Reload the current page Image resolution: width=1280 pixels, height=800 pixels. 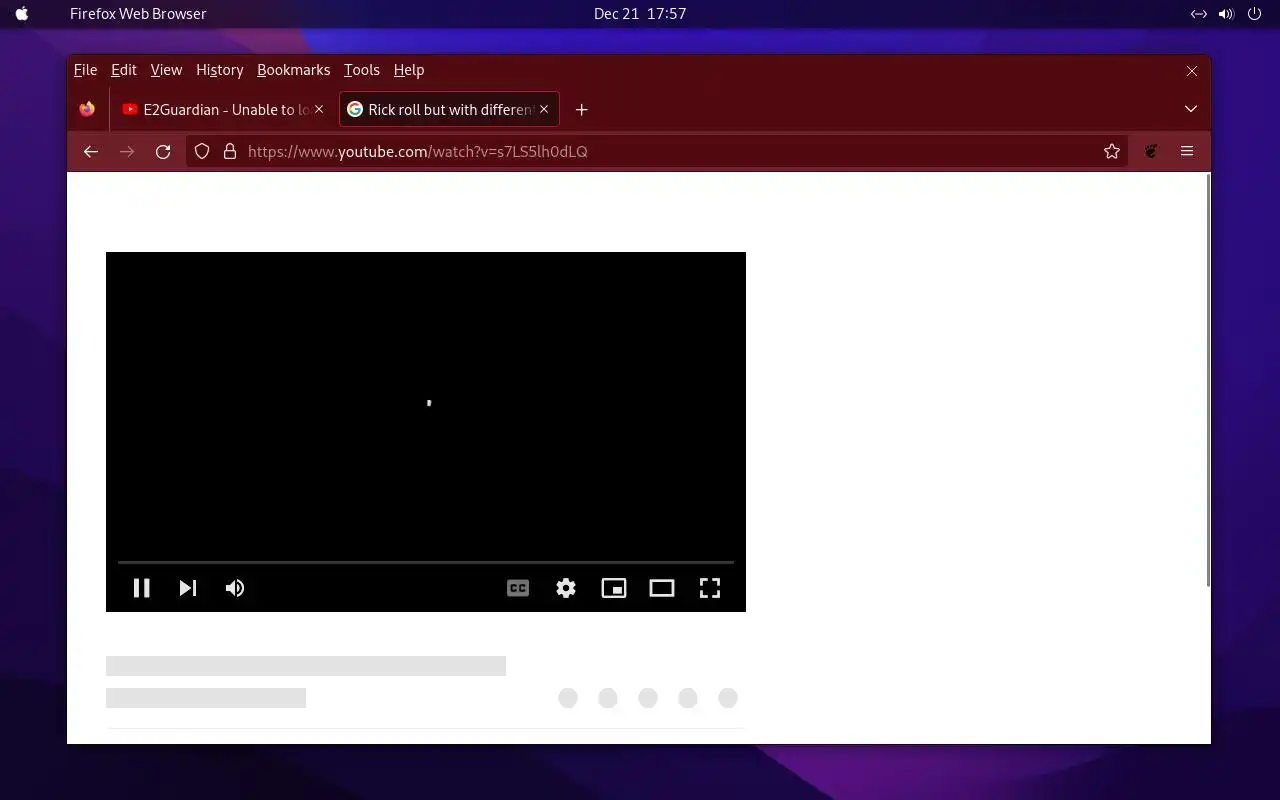point(163,152)
